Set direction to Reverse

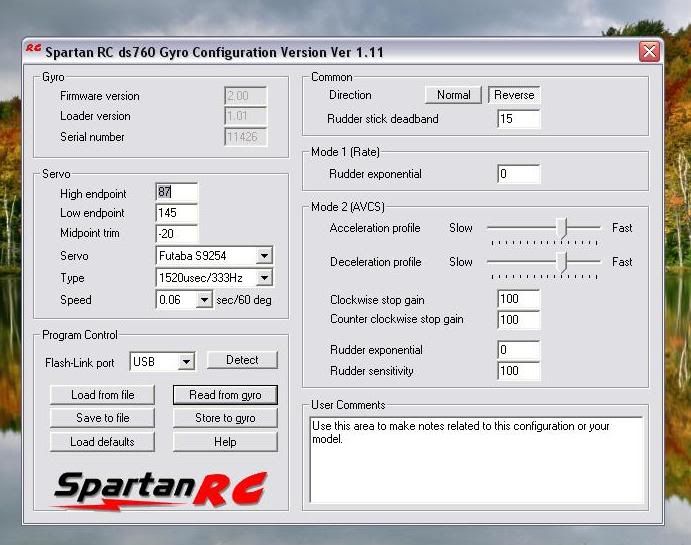[514, 95]
